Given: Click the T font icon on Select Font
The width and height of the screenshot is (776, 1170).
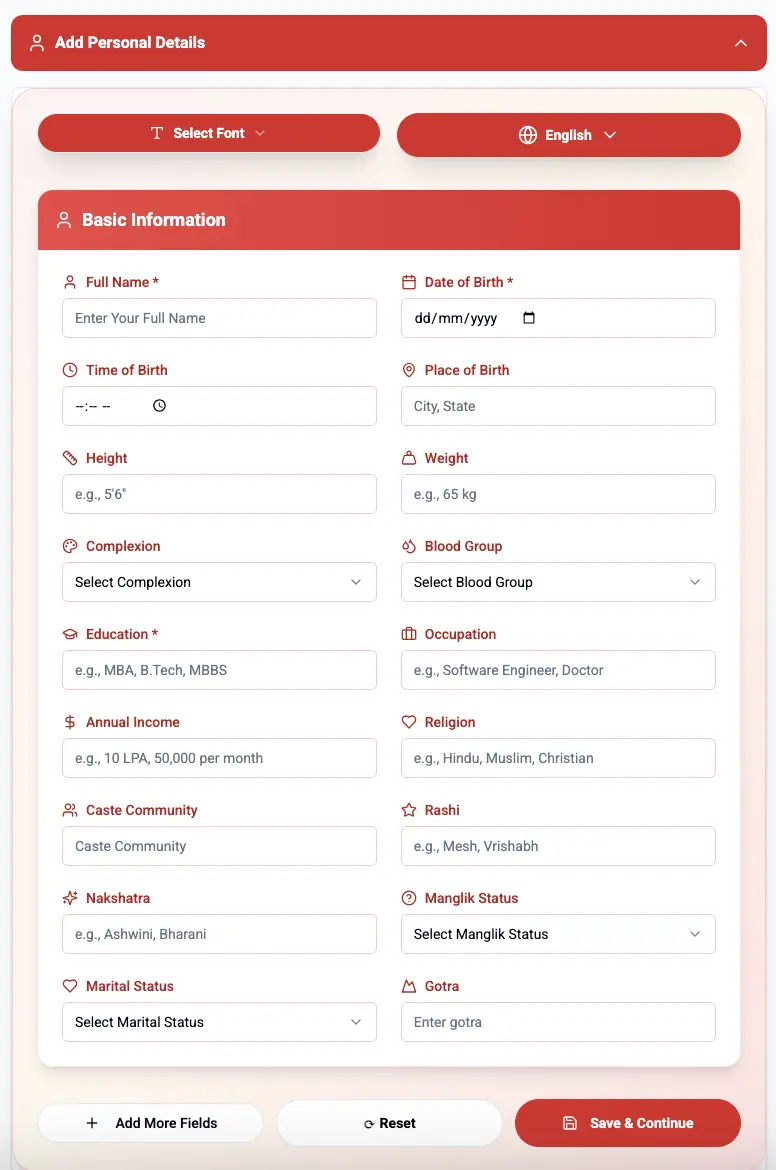Looking at the screenshot, I should 157,132.
